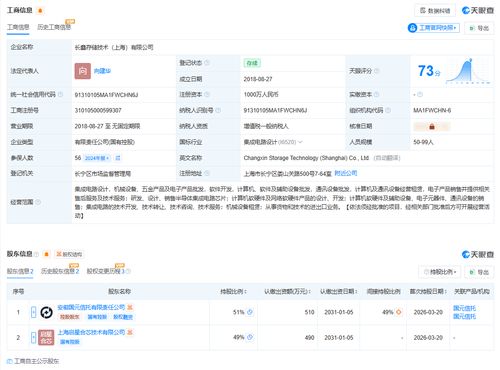Click the detail icon next to 49% in row 2
This screenshot has height=370, width=500.
tap(250, 337)
